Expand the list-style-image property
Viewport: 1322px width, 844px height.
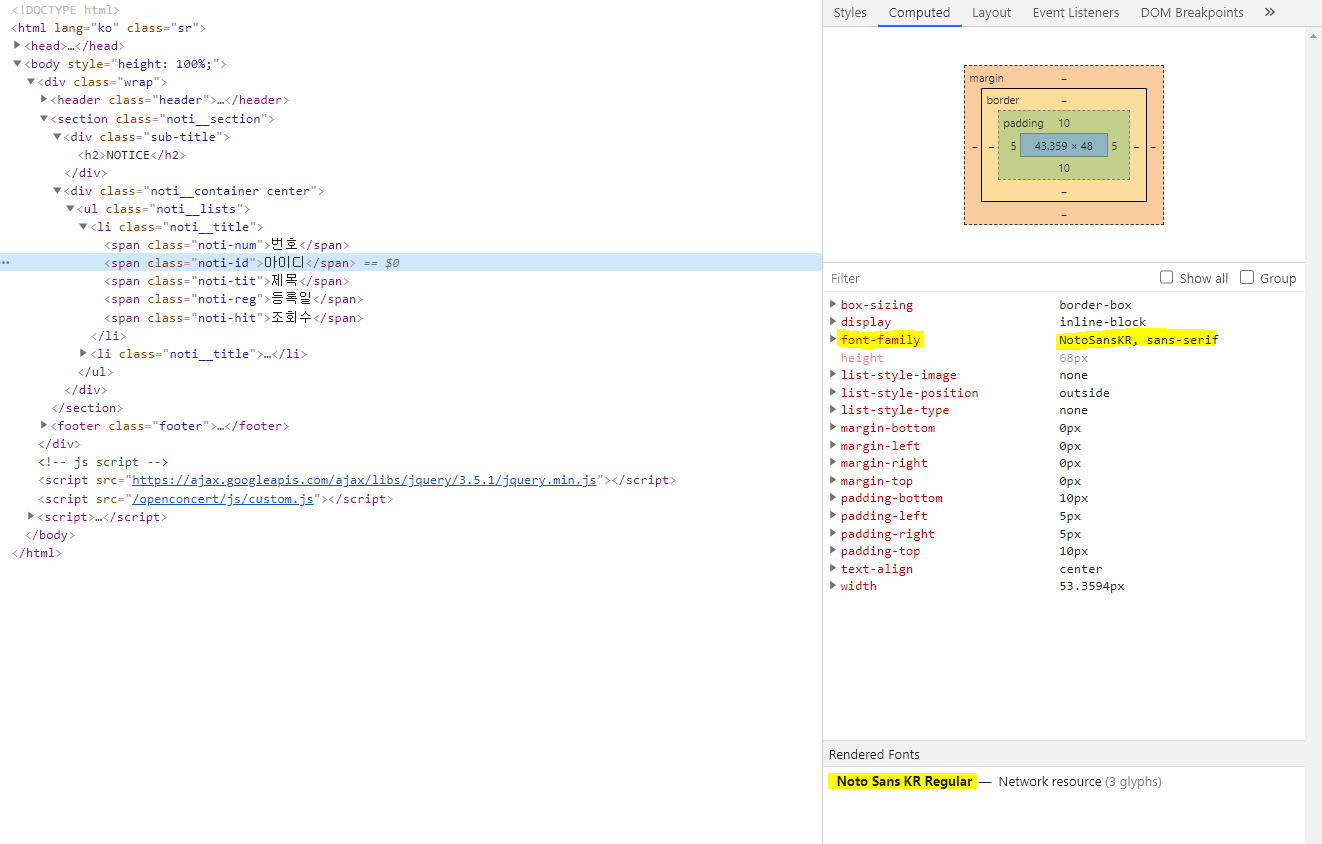click(833, 375)
